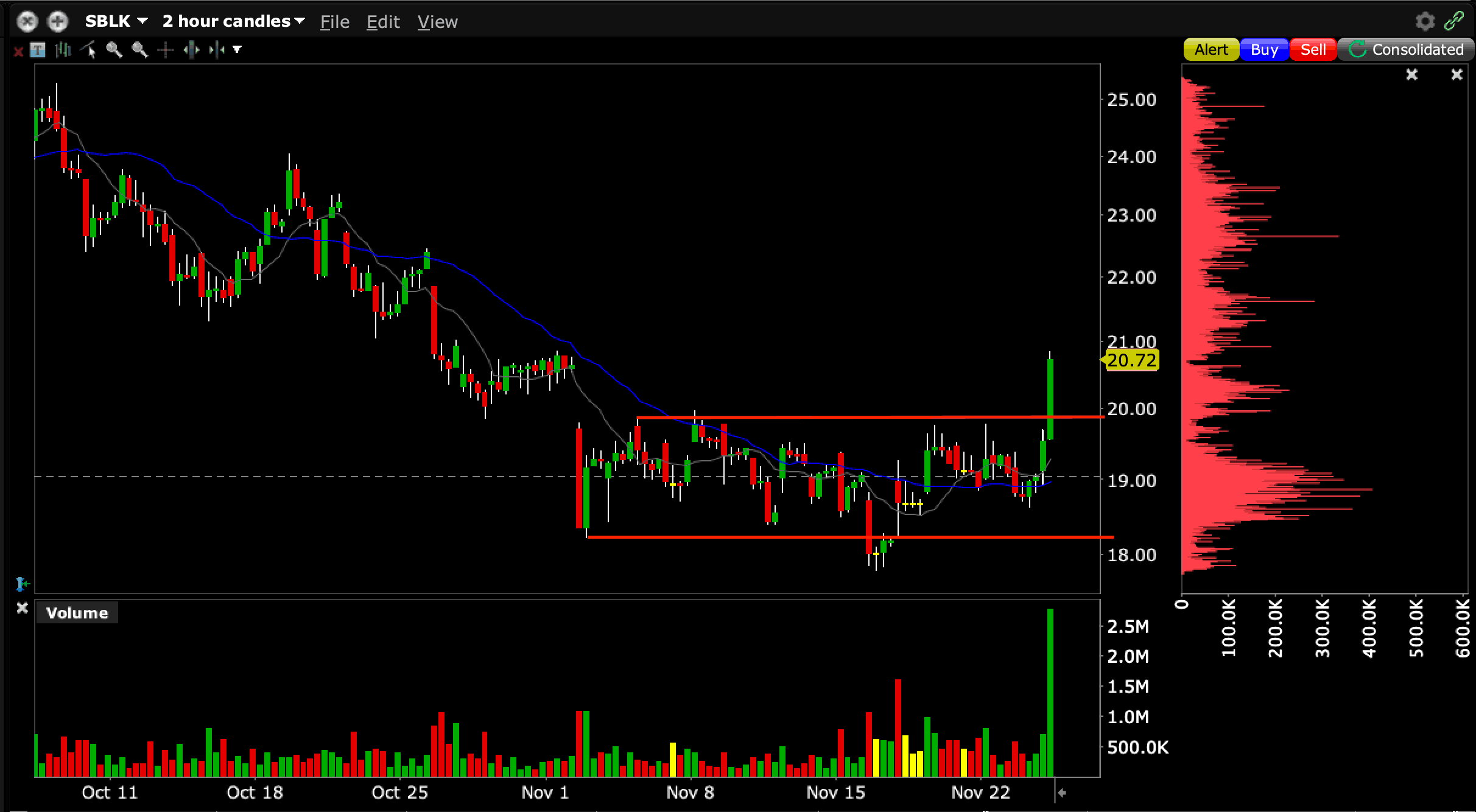1476x812 pixels.
Task: Click the green chain link icon
Action: click(1454, 21)
